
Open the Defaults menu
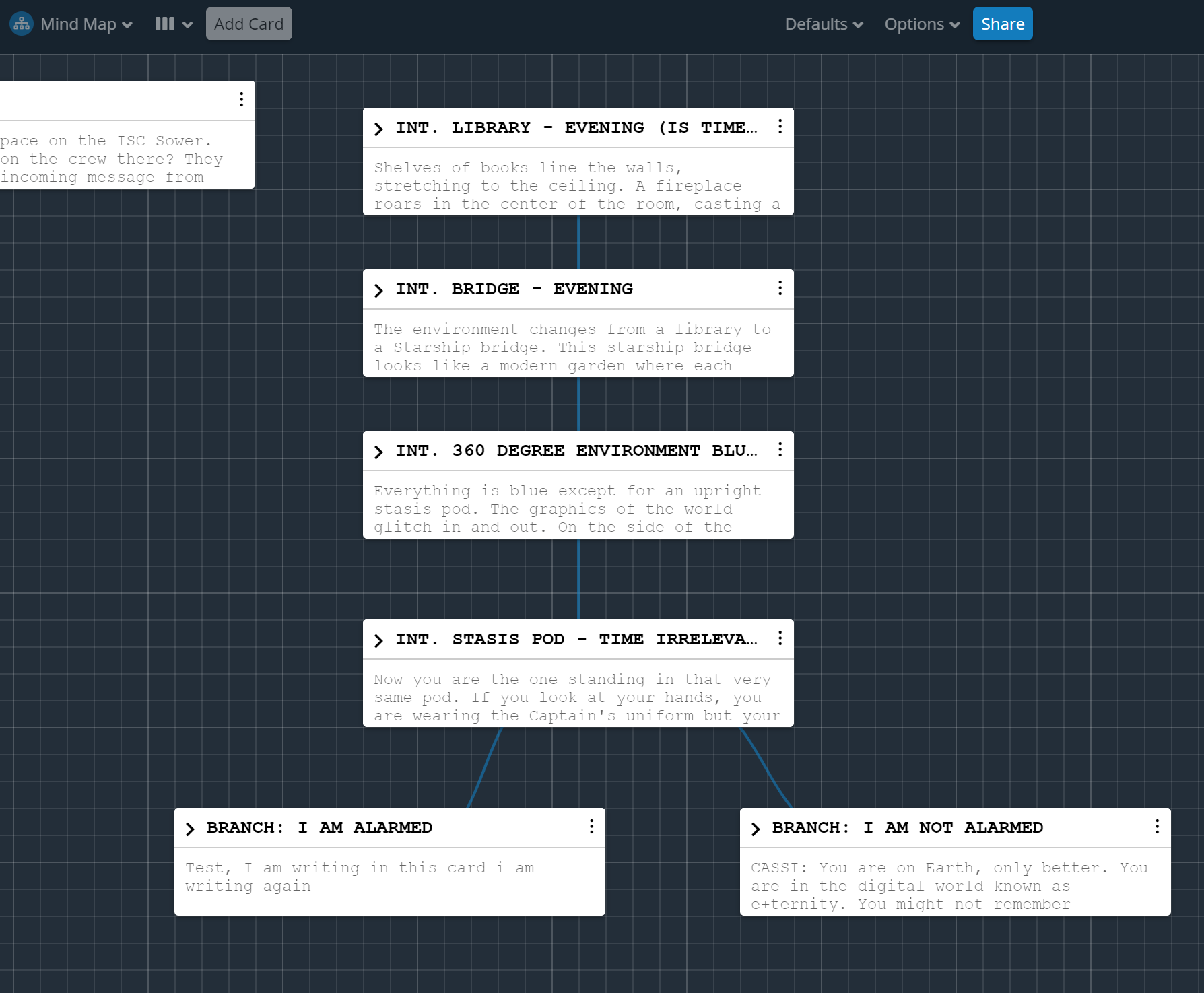tap(823, 24)
